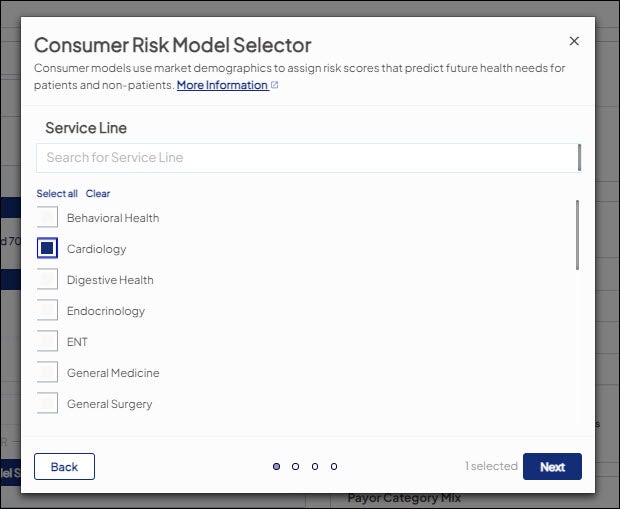Select the ENT checkbox
The height and width of the screenshot is (509, 620).
47,342
